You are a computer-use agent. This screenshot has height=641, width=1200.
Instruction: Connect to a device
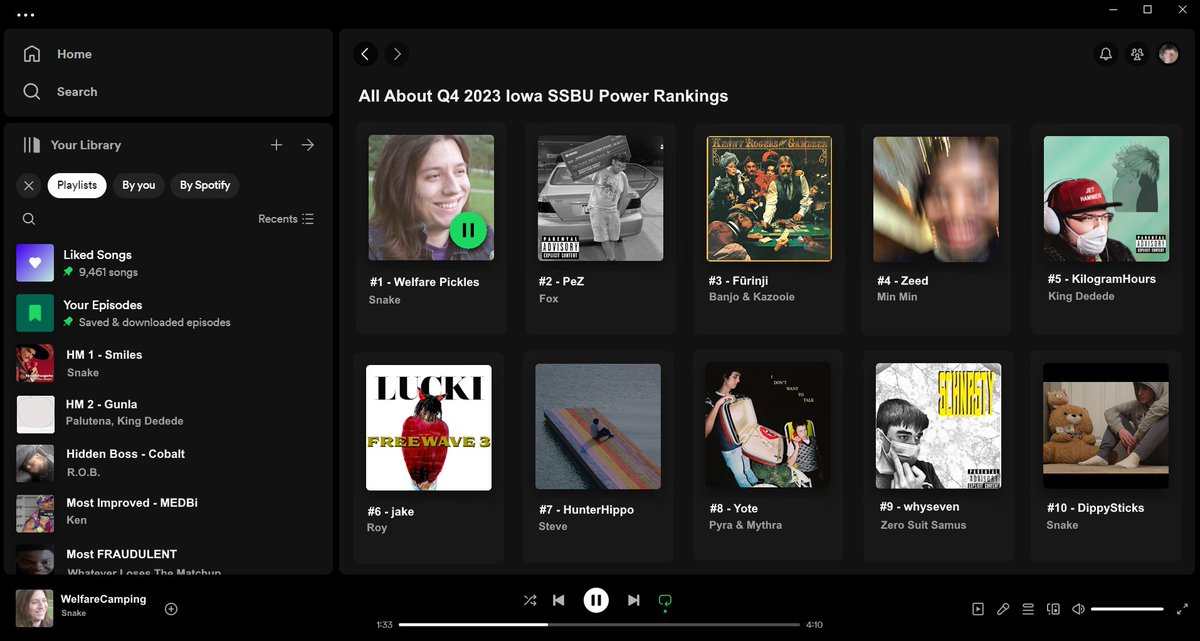(x=1053, y=609)
